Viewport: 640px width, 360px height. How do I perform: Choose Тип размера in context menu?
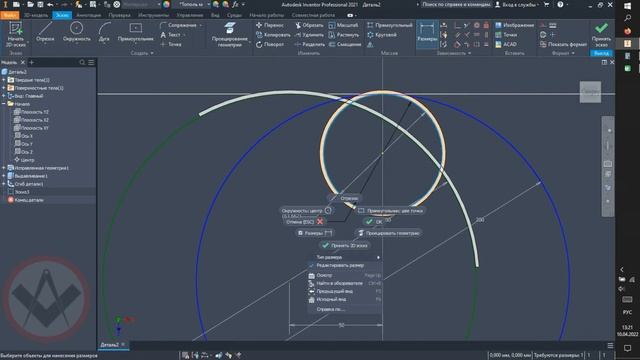click(x=345, y=257)
